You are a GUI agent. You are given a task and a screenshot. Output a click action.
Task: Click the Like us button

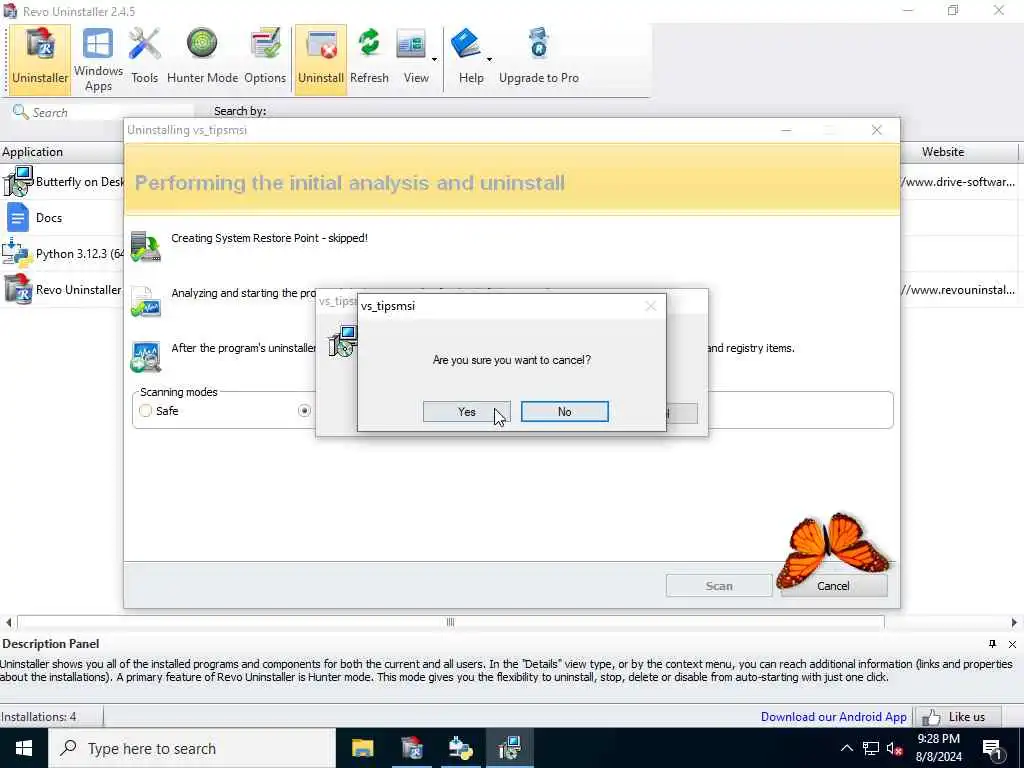tap(958, 717)
